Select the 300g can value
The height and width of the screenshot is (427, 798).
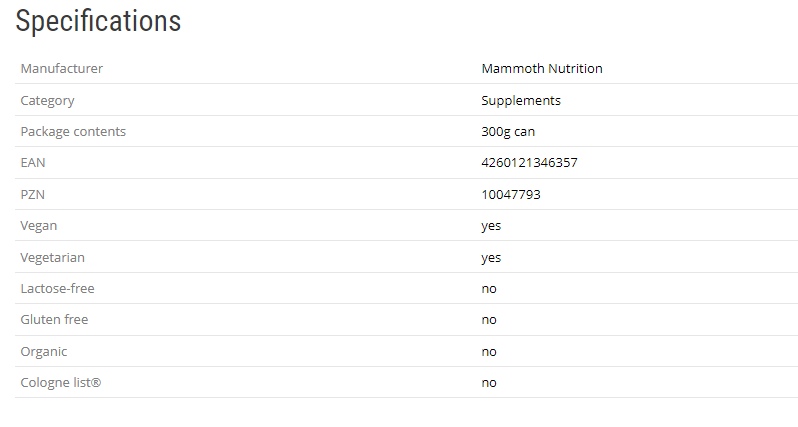(x=510, y=131)
